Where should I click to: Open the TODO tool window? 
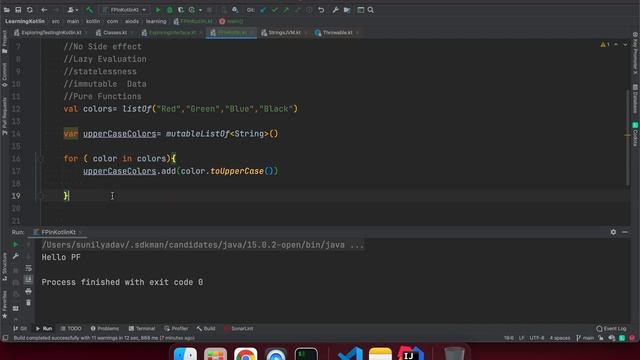click(71, 329)
